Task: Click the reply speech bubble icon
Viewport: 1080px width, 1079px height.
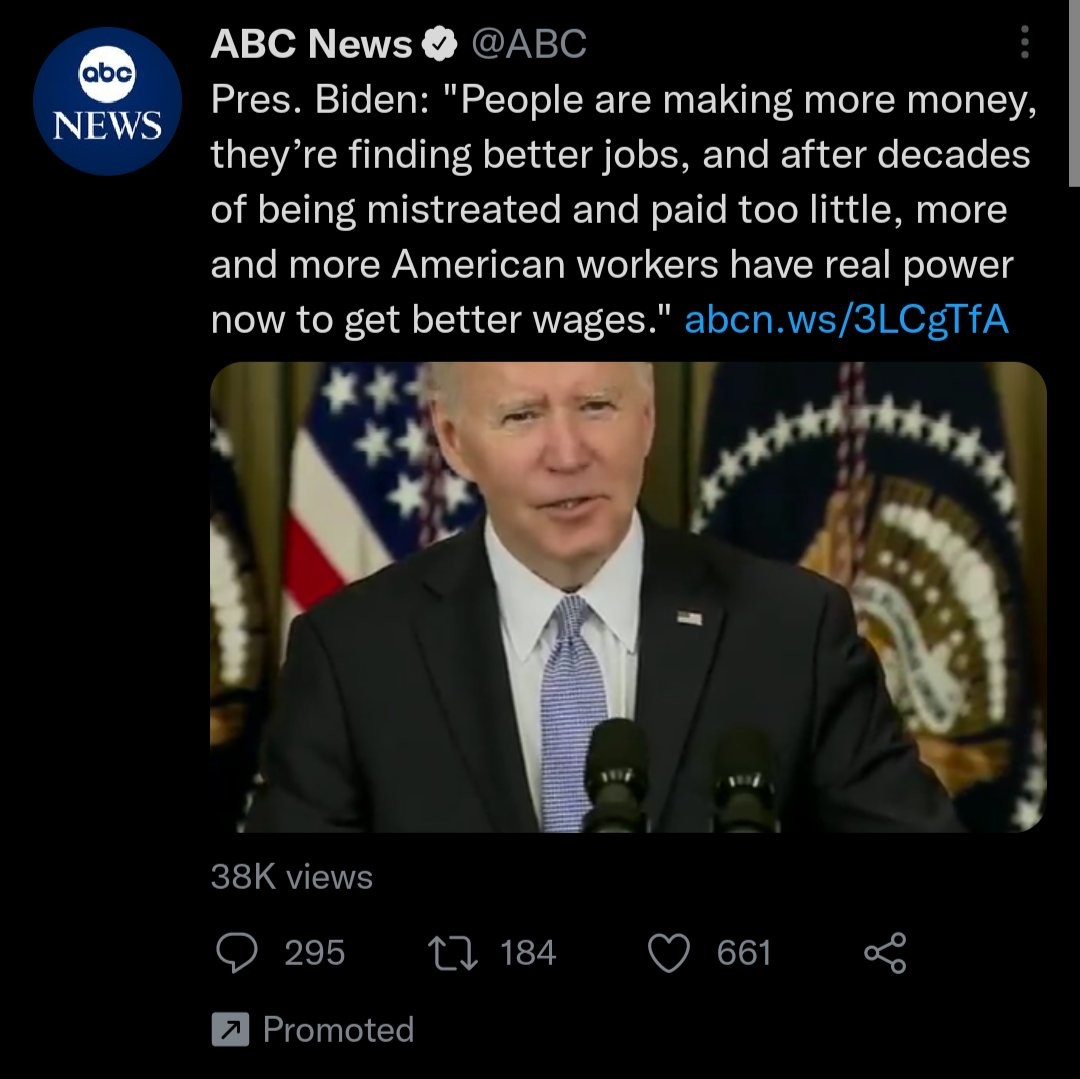Action: coord(236,952)
